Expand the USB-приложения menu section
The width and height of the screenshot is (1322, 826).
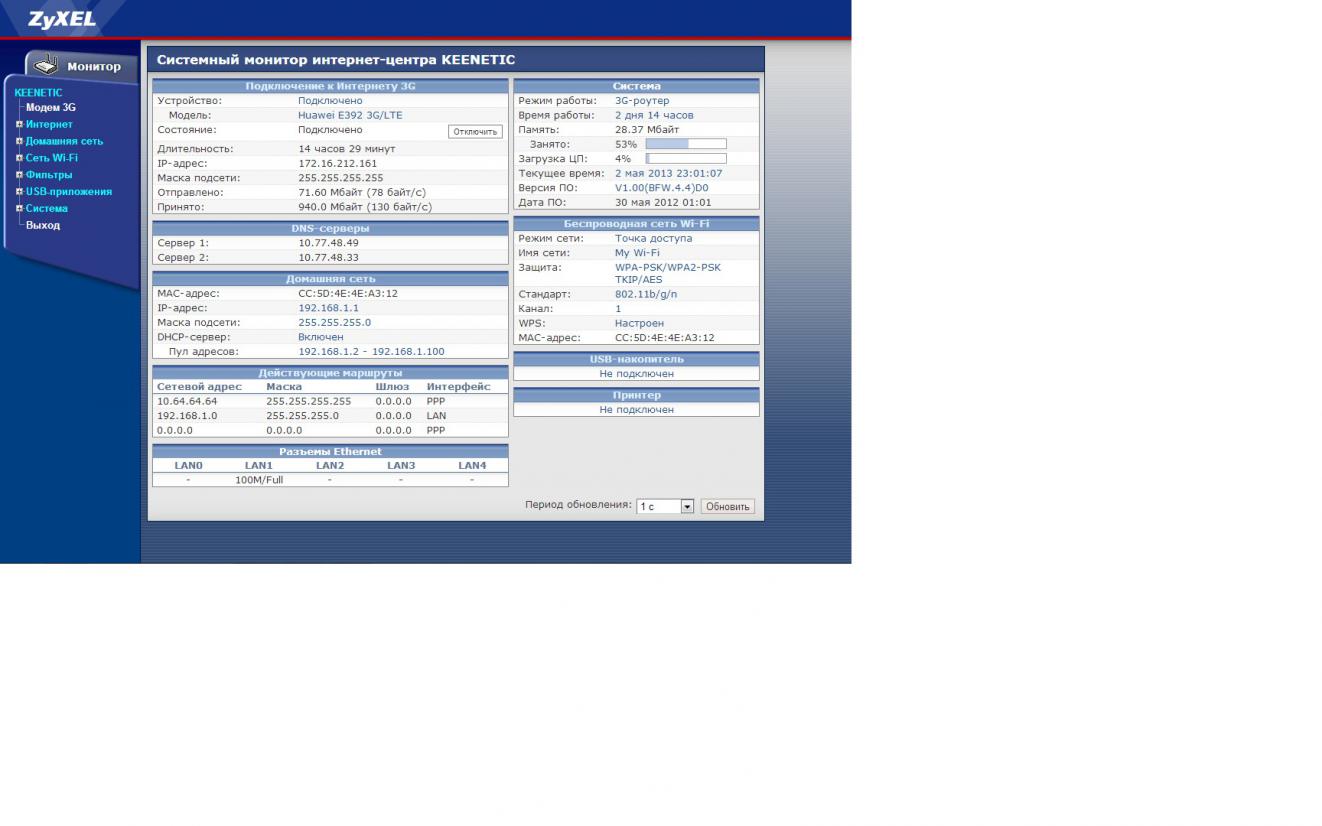pos(19,192)
